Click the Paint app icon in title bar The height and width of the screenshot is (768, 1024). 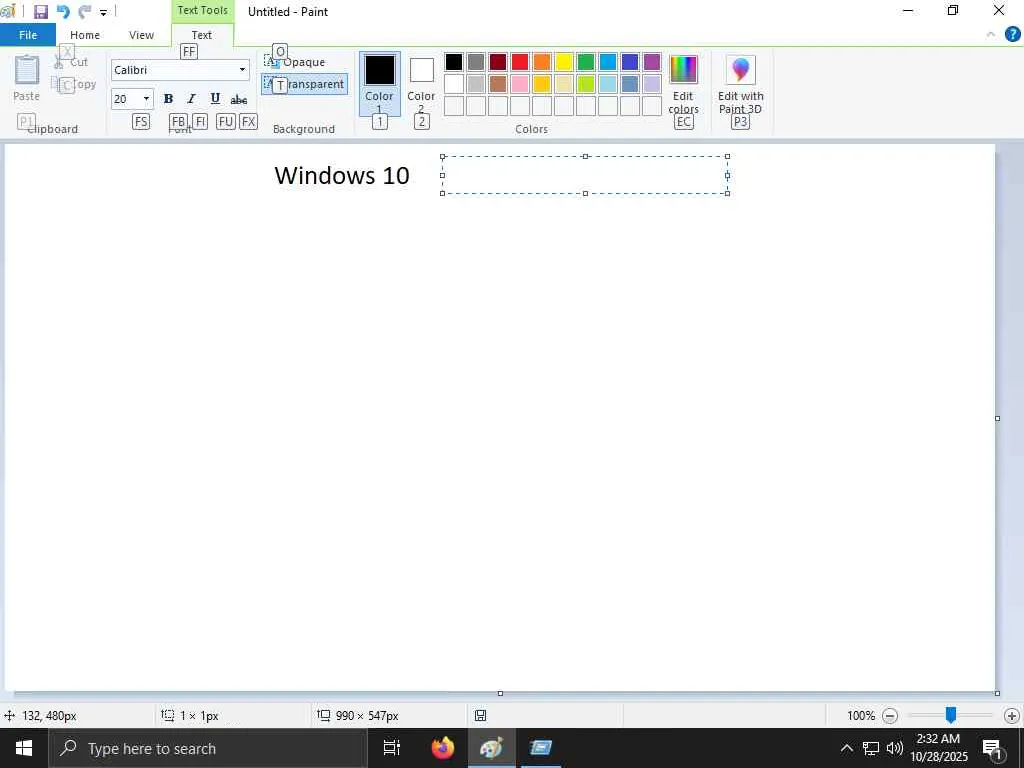(x=8, y=11)
